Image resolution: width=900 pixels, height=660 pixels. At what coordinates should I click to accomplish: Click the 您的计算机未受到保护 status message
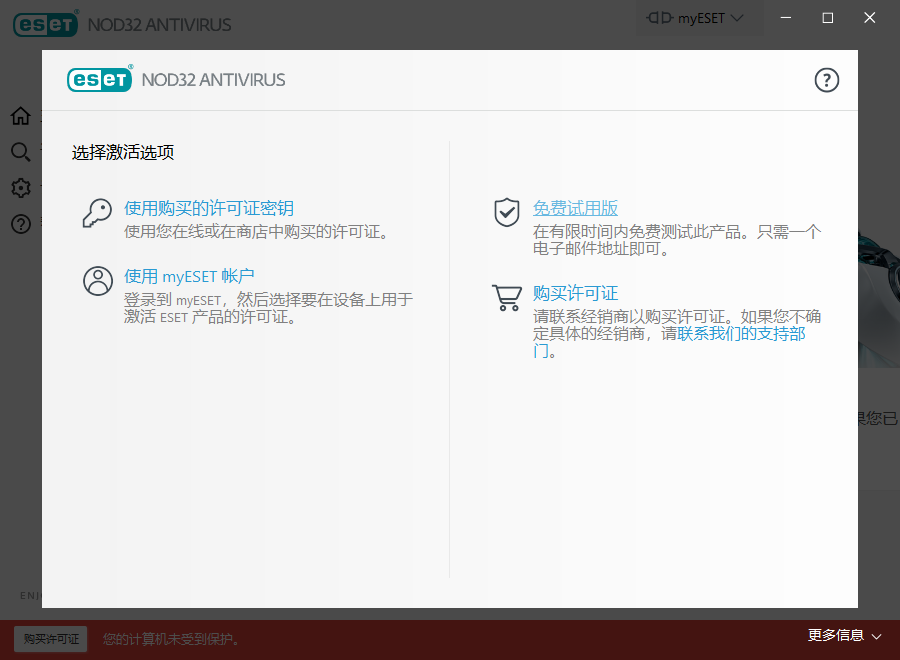coord(171,639)
